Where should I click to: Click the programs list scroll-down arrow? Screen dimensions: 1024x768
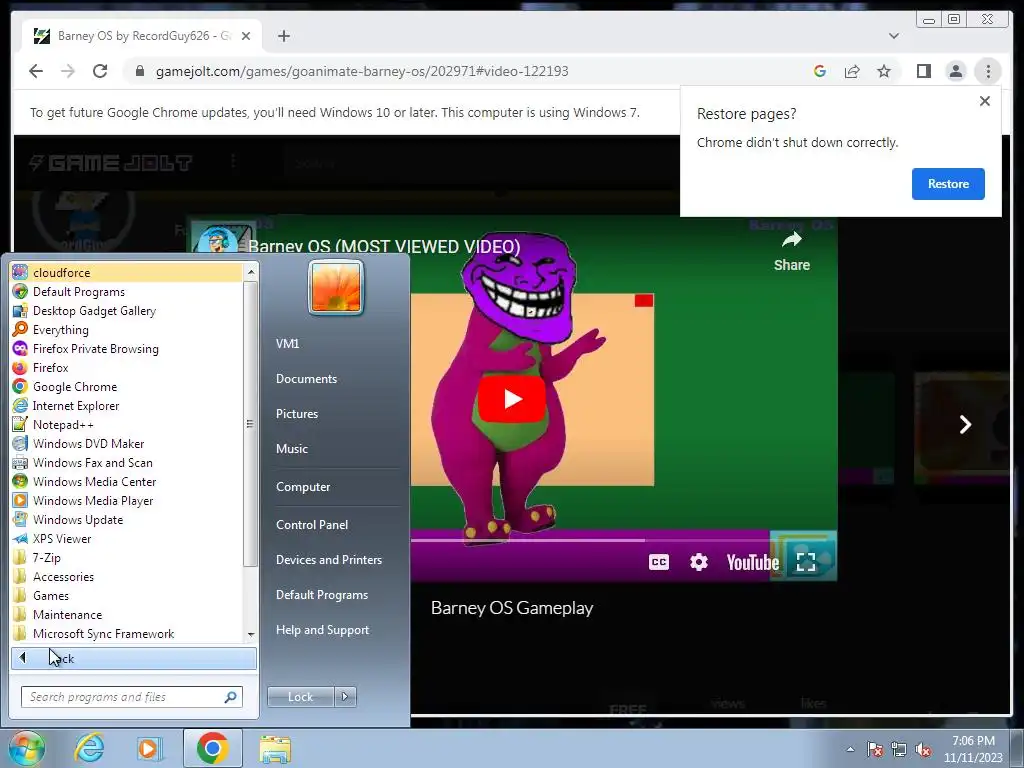250,634
